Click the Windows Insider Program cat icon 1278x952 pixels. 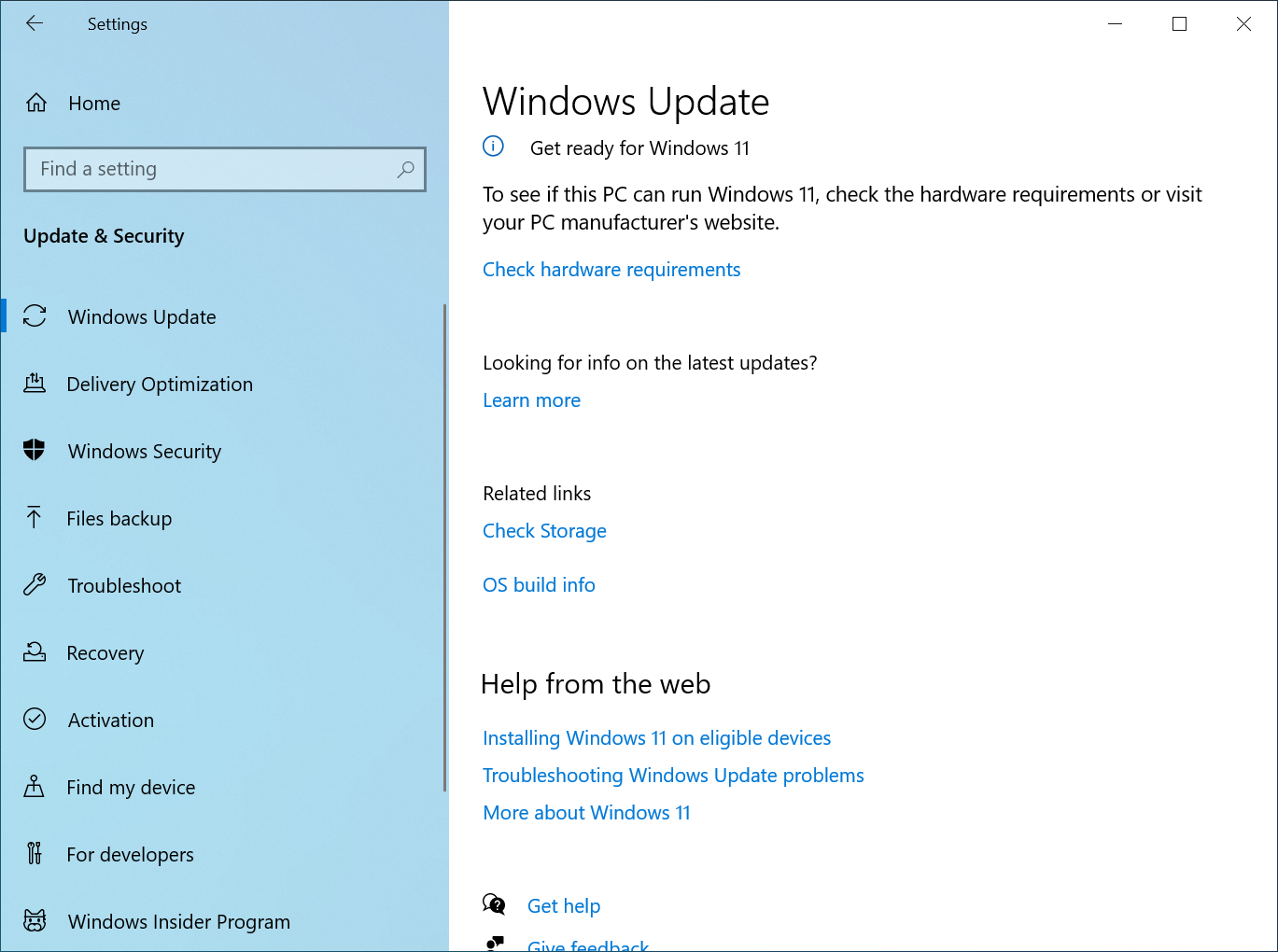[35, 921]
